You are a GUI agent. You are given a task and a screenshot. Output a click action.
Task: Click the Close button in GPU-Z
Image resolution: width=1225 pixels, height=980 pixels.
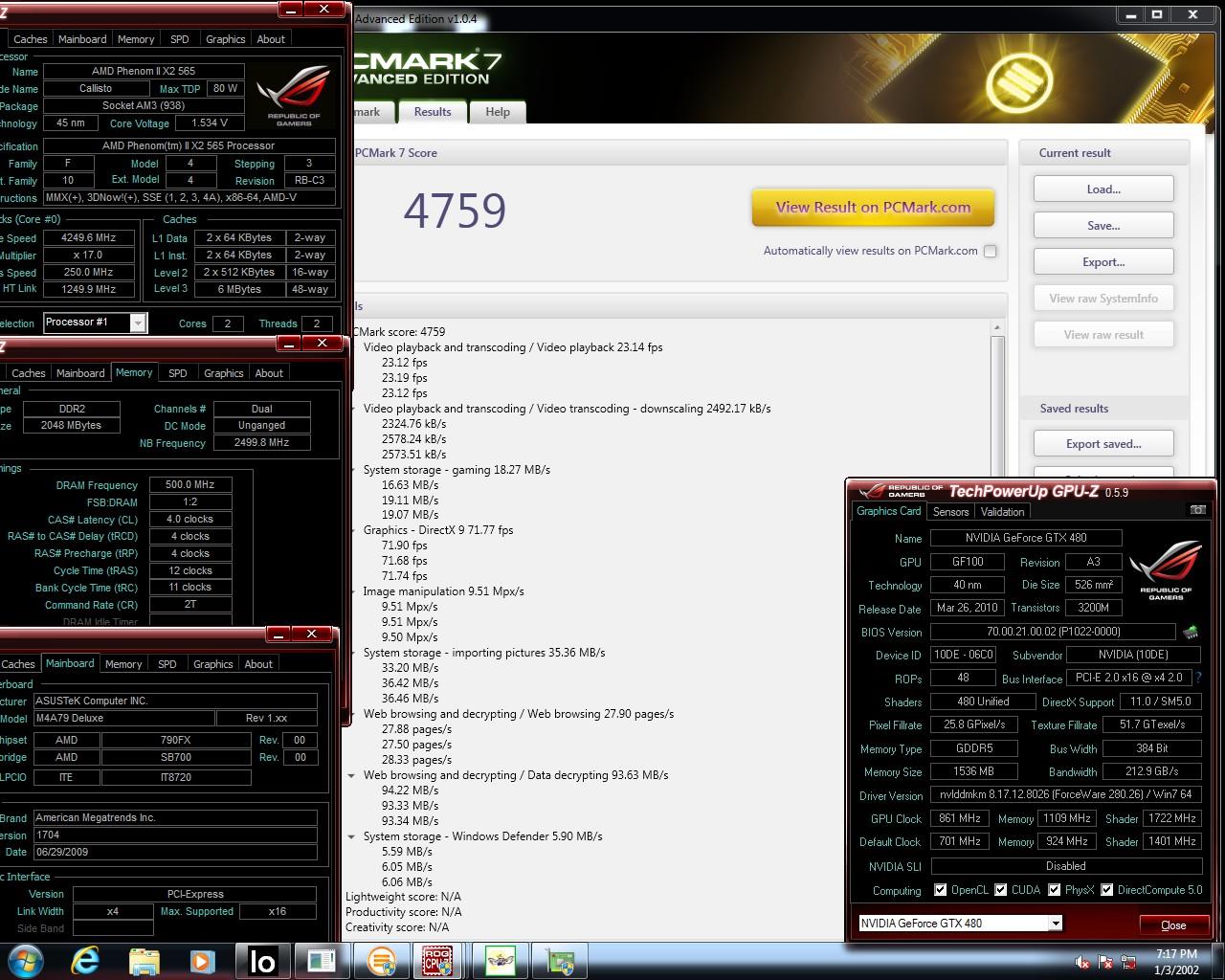tap(1173, 925)
